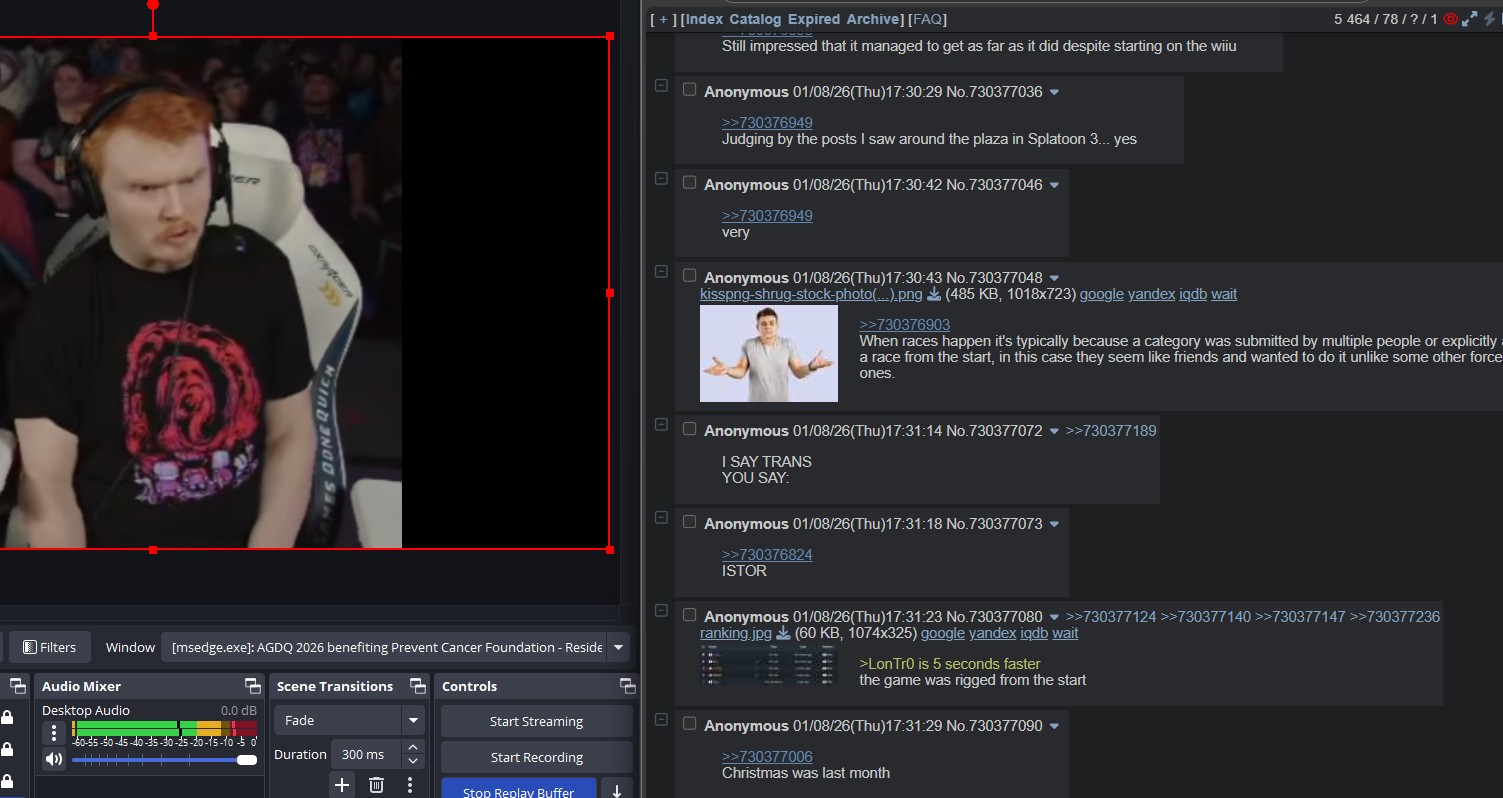Click Start Streaming in OBS Controls

point(537,721)
